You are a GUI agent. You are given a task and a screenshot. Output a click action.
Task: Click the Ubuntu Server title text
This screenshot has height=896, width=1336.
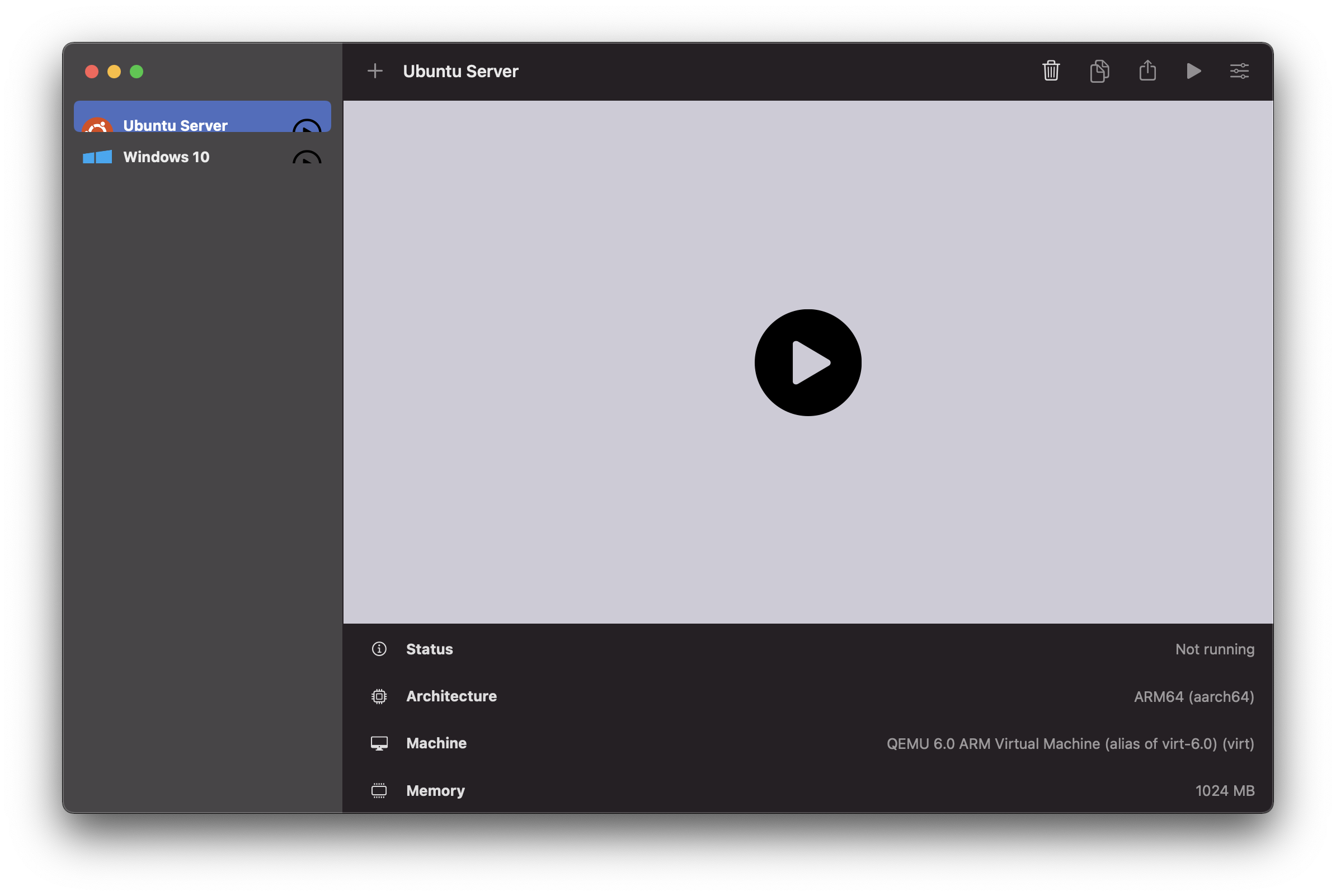(460, 71)
